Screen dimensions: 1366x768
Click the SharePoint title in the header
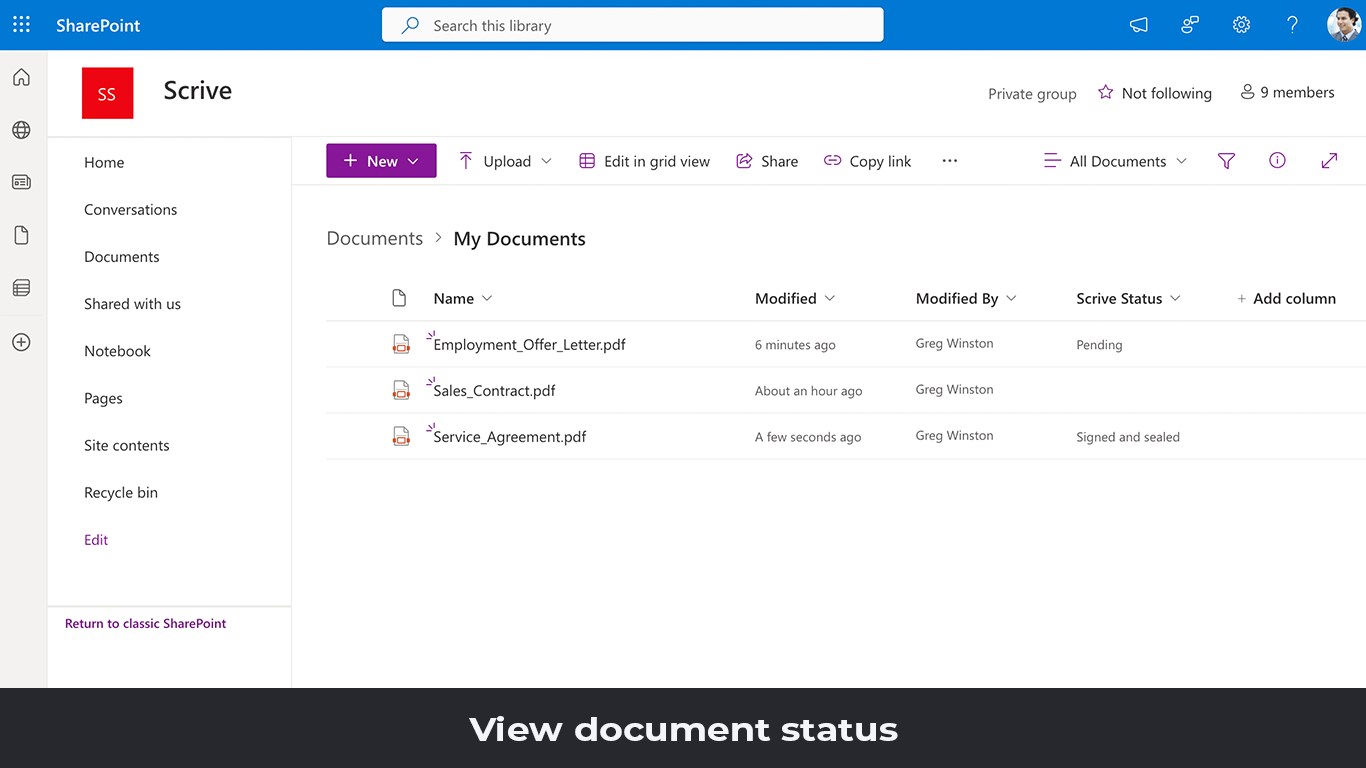98,25
